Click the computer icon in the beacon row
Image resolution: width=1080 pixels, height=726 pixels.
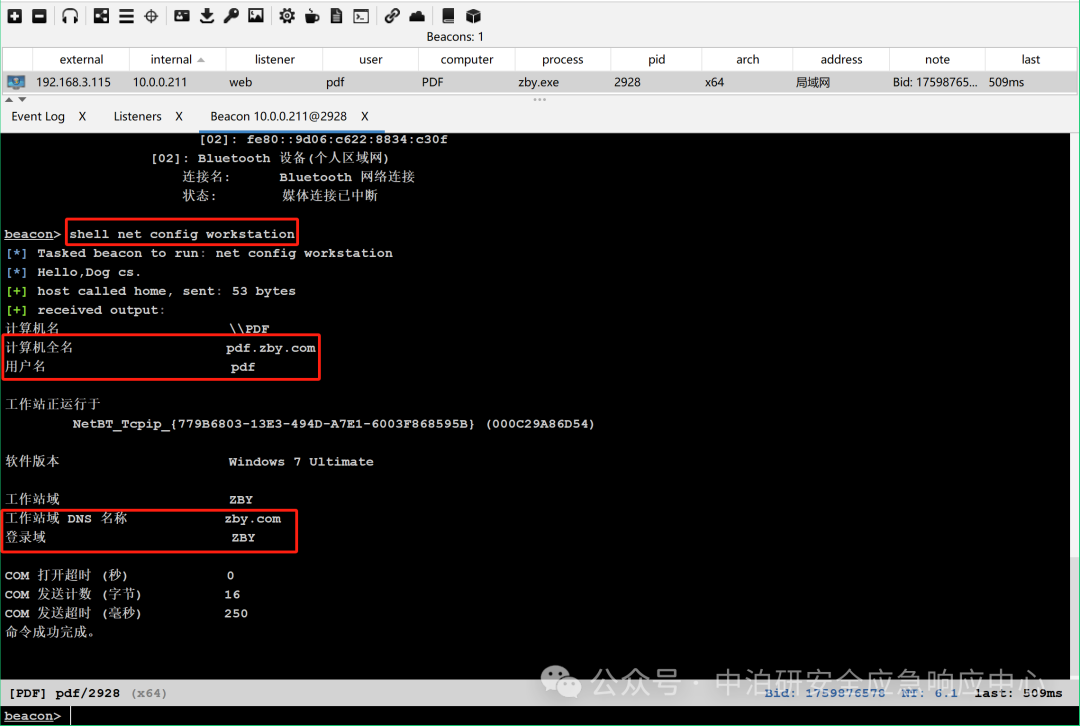16,82
